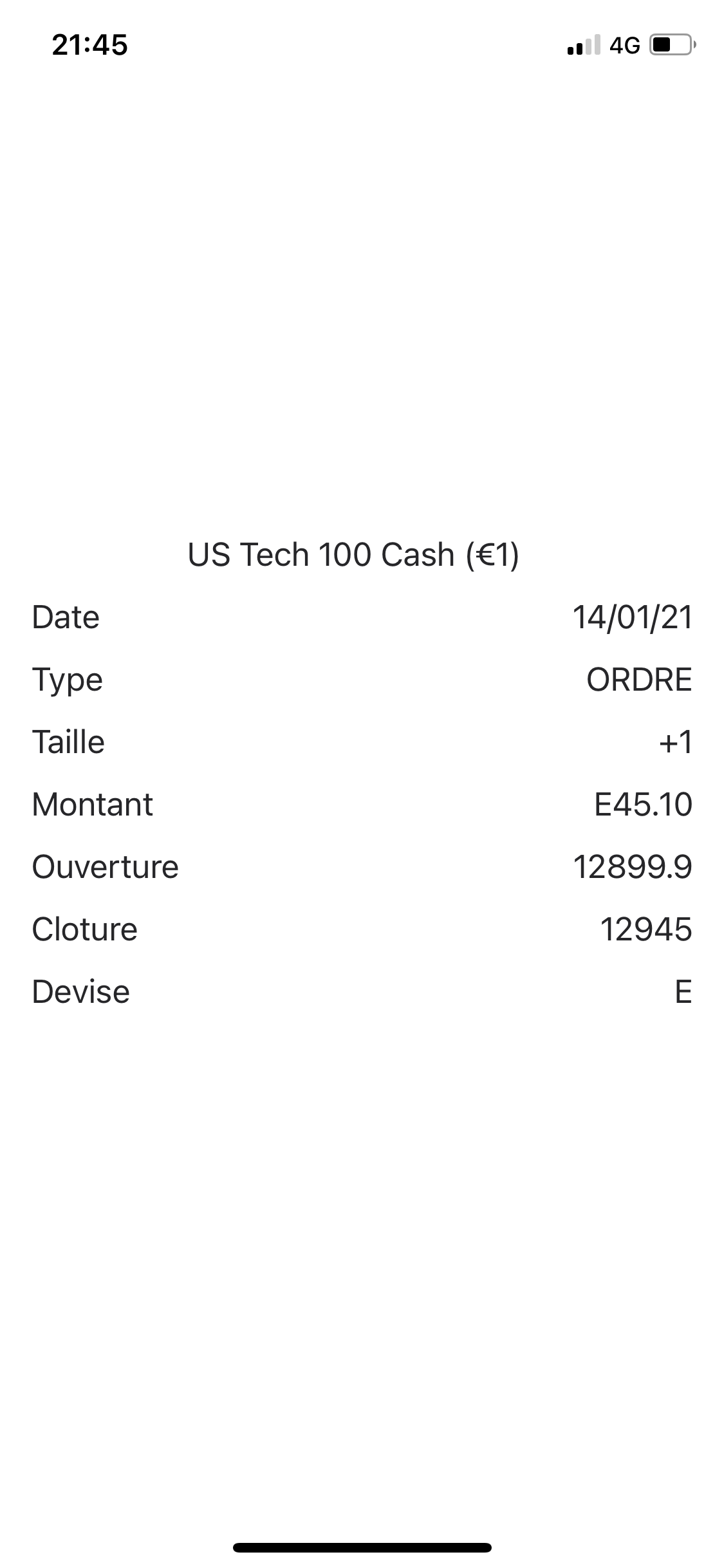The height and width of the screenshot is (1568, 724).
Task: Select the Date row label
Action: coord(66,617)
